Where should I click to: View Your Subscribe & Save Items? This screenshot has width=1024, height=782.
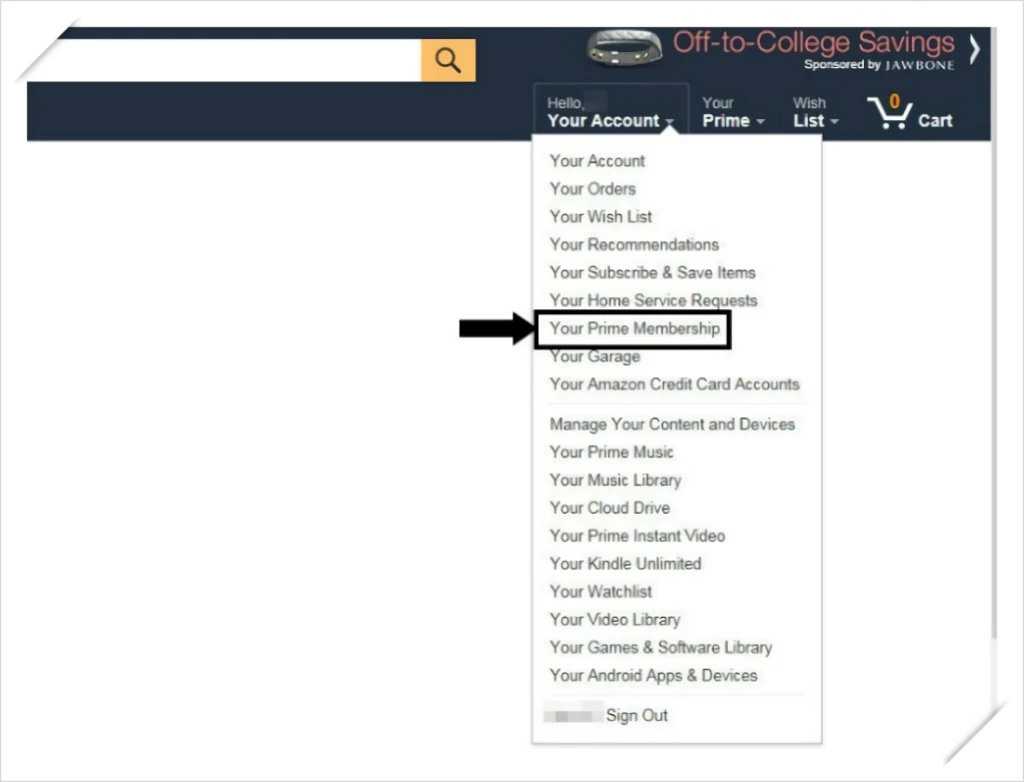tap(652, 272)
